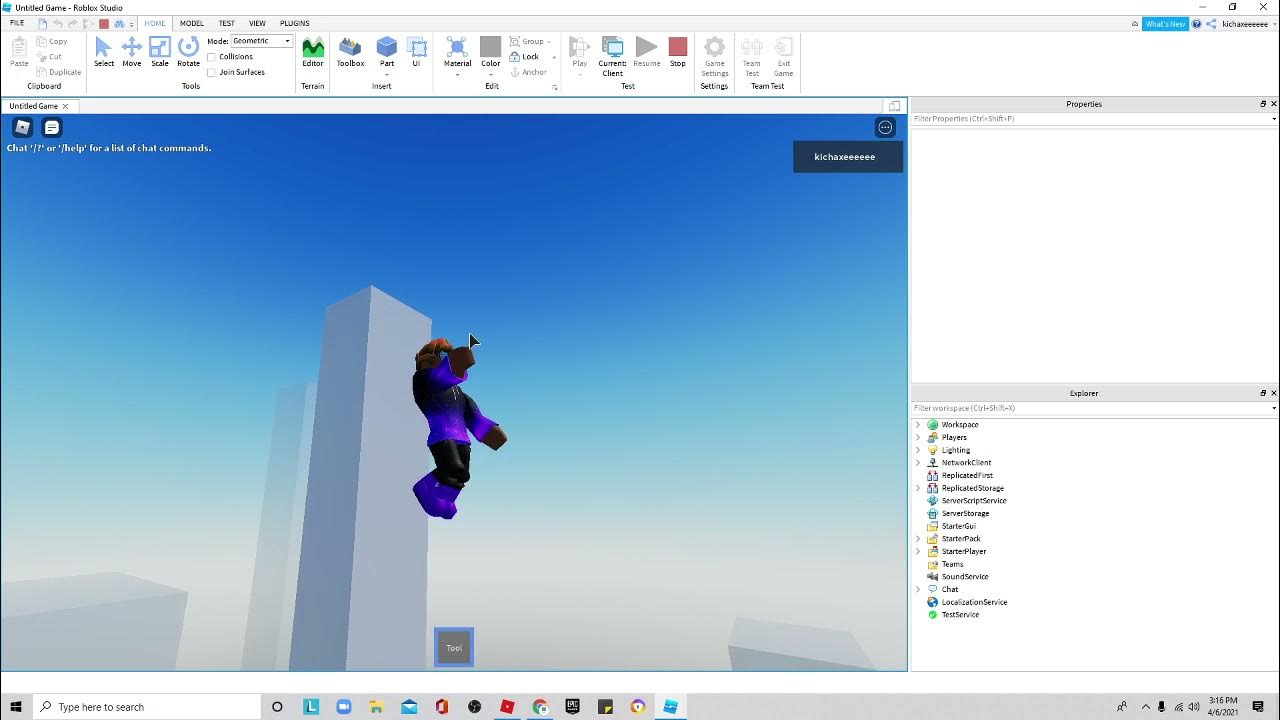
Task: Activate the Move tool
Action: coord(132,52)
